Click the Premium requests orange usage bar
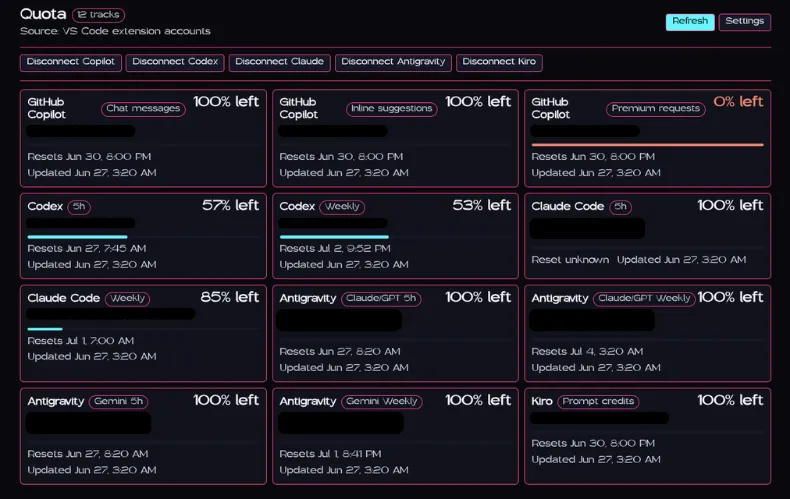 [647, 145]
